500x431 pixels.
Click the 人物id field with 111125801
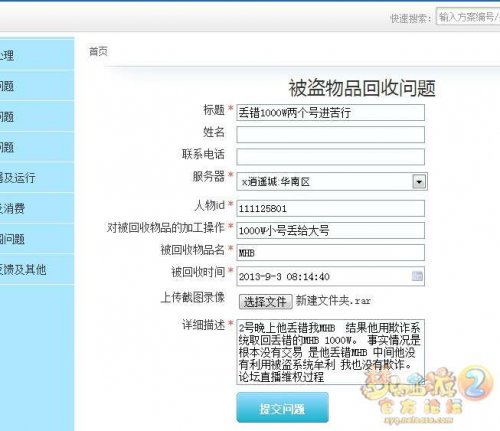click(x=330, y=208)
